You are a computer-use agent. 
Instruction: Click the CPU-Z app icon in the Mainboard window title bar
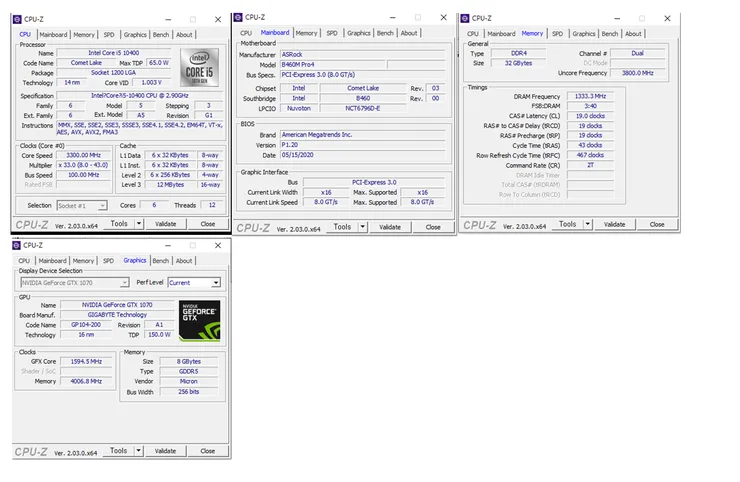coord(238,17)
